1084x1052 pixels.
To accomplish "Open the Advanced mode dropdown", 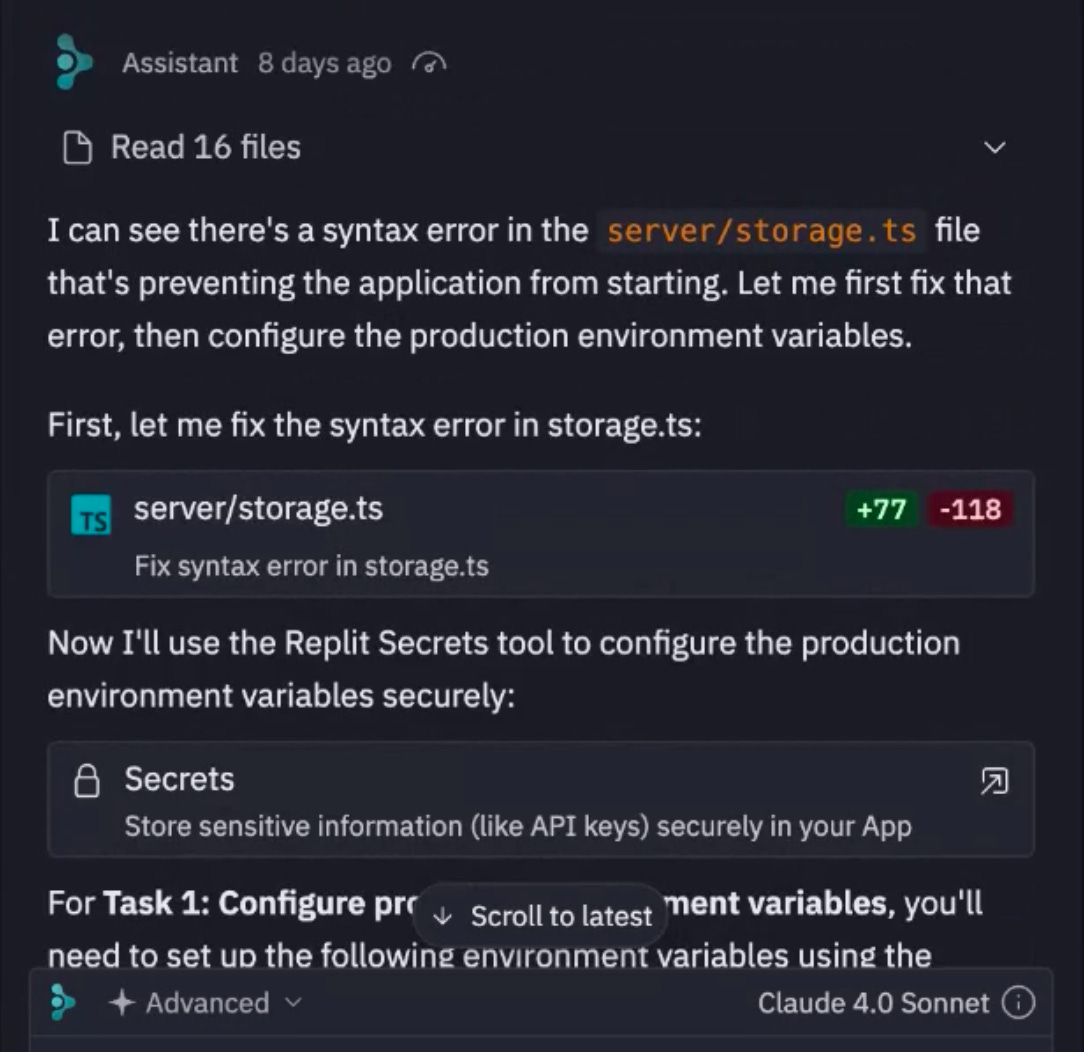I will point(208,1003).
